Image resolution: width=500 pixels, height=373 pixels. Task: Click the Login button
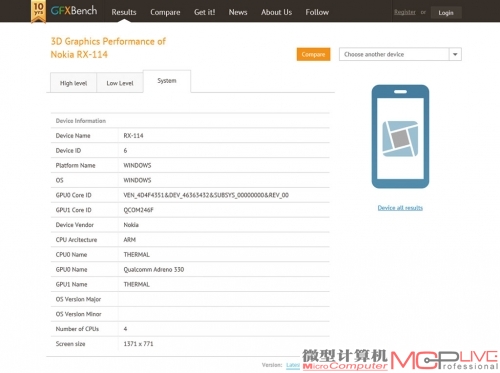click(446, 13)
